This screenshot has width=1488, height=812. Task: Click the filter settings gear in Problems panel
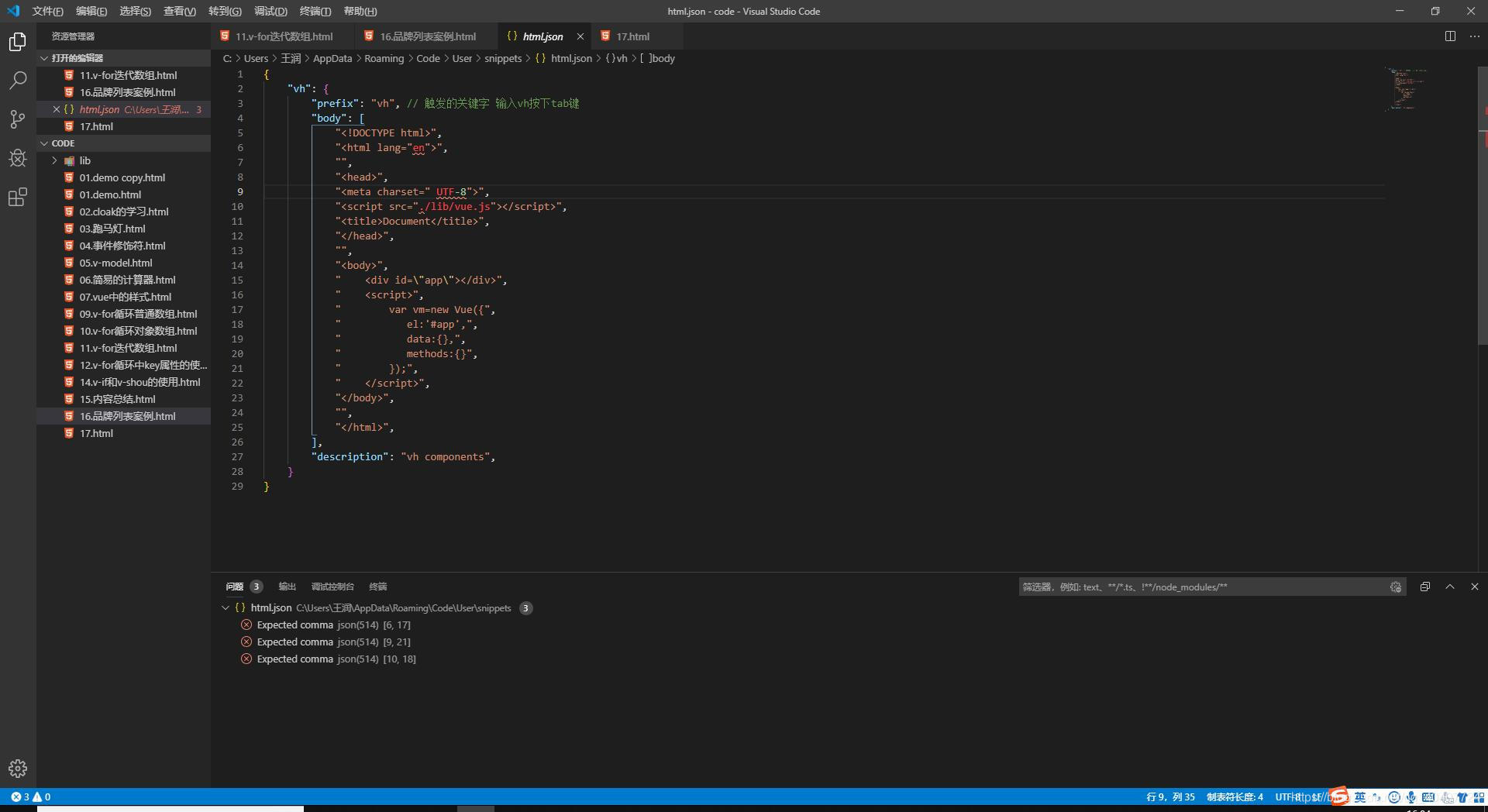coord(1396,587)
